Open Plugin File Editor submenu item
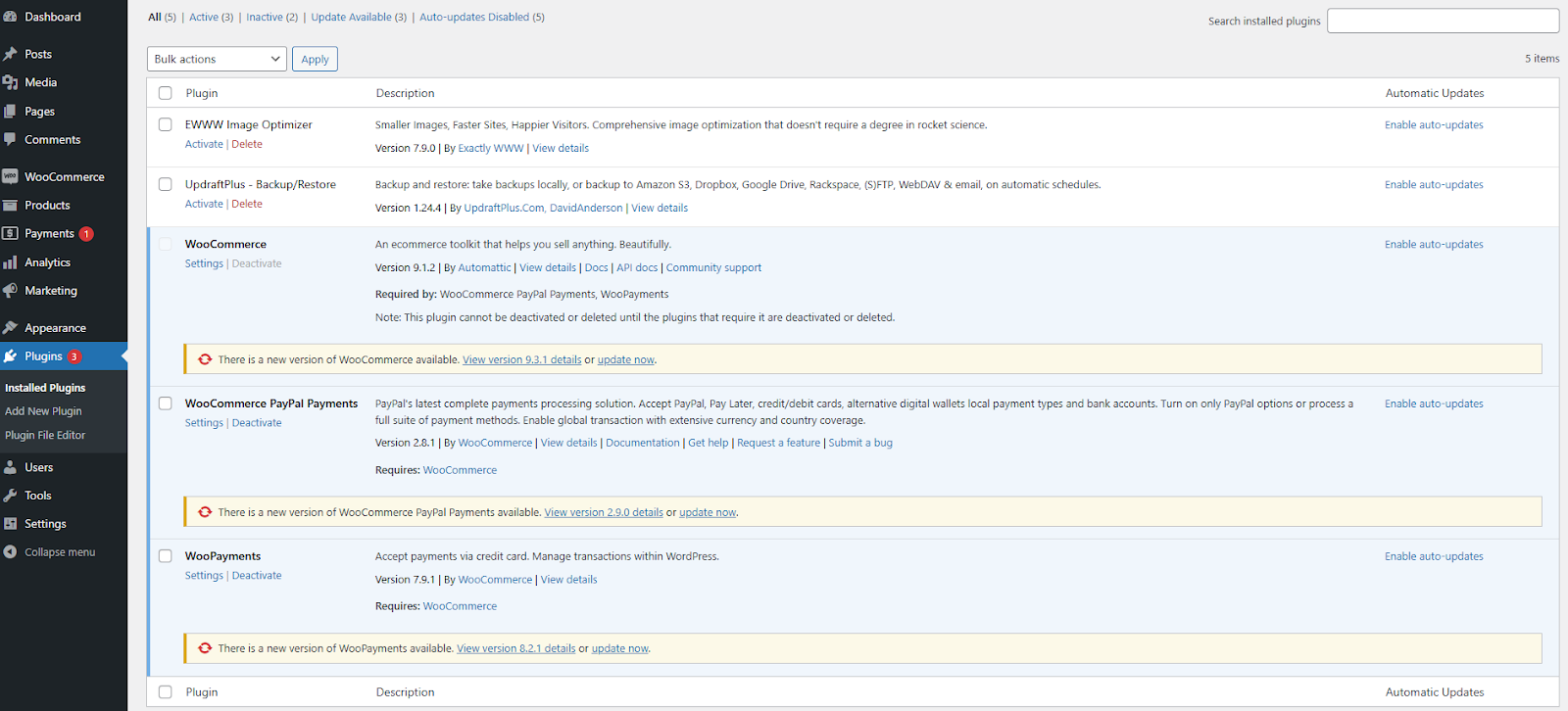The height and width of the screenshot is (711, 1568). [45, 435]
